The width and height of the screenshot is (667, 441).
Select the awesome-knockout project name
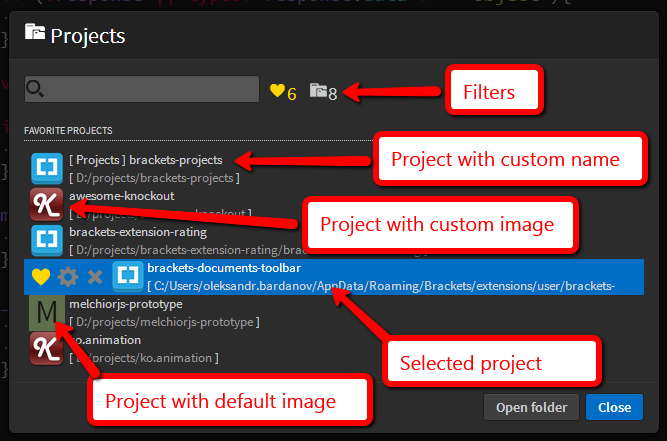click(122, 196)
